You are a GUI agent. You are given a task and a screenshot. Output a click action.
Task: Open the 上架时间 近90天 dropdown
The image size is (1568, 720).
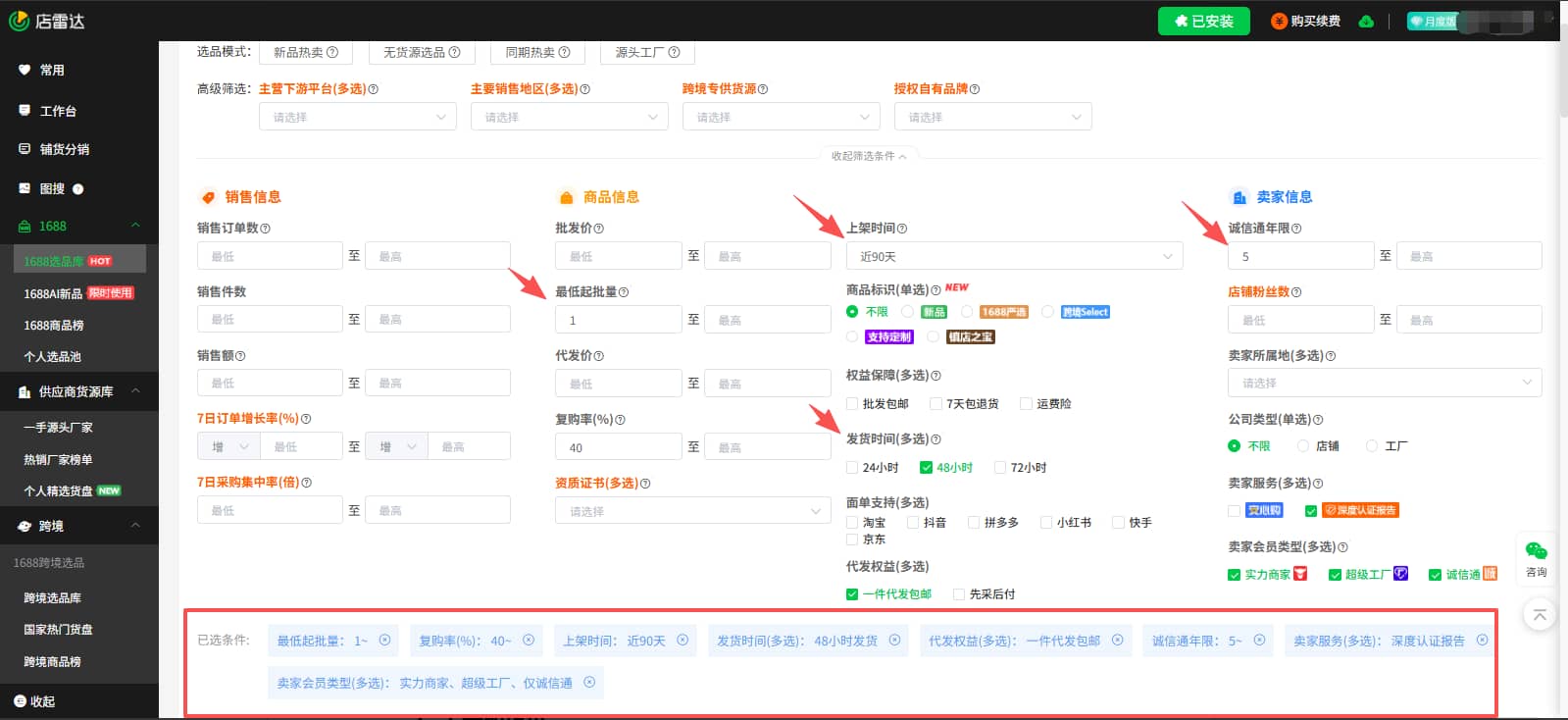click(x=1015, y=256)
